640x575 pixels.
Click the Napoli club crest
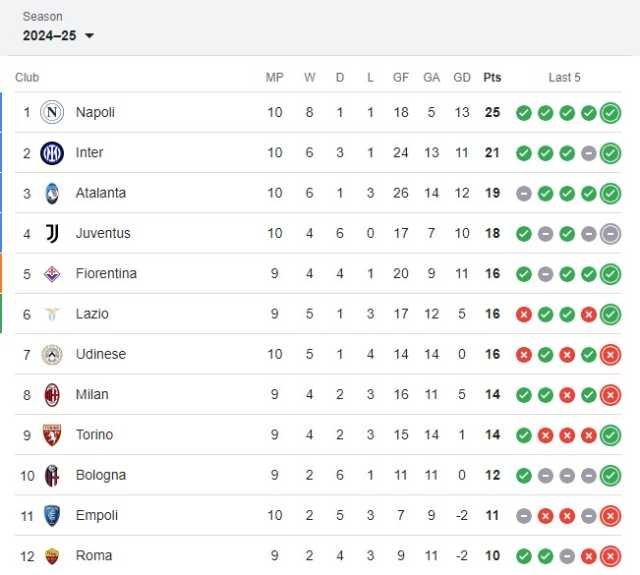(52, 112)
